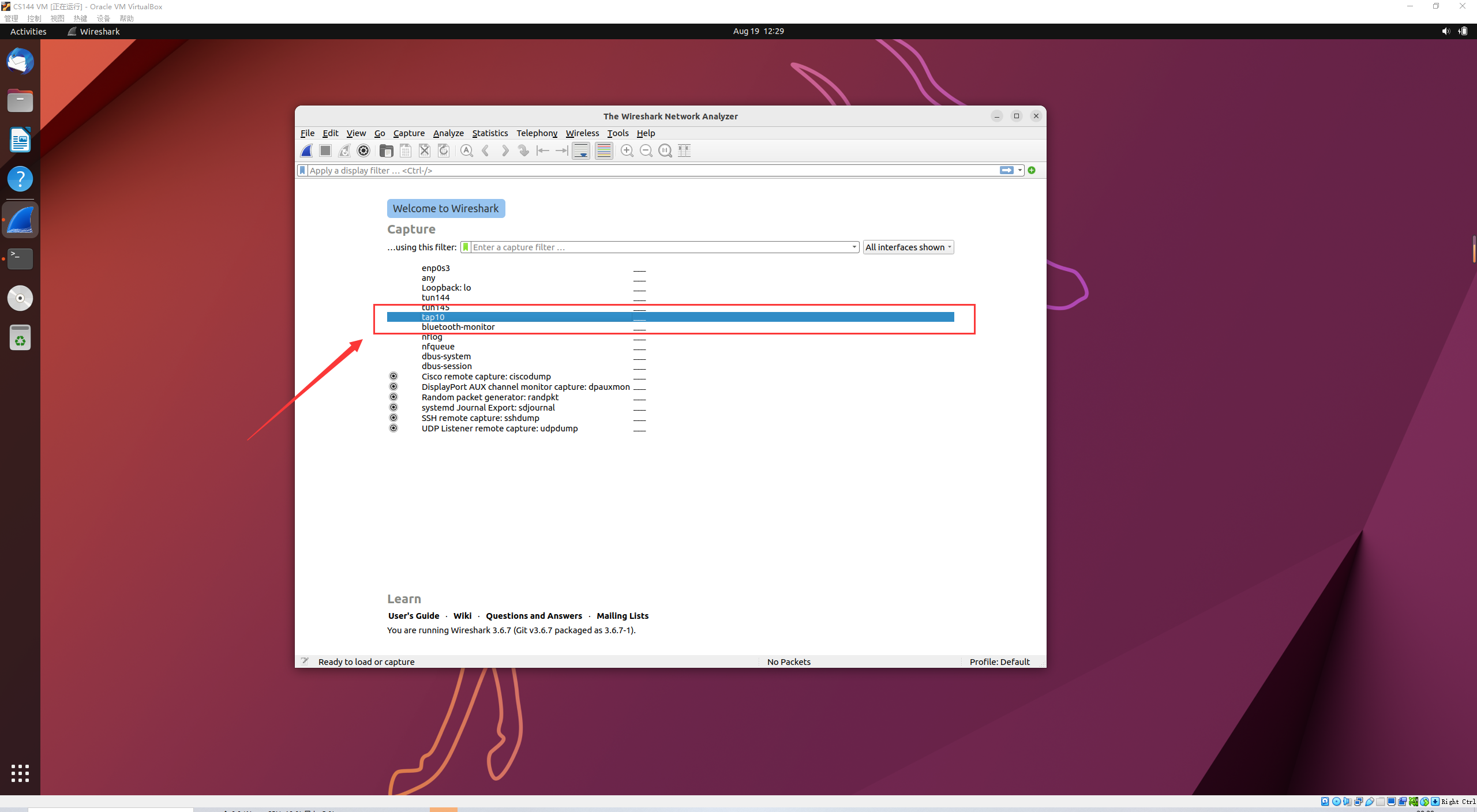The image size is (1477, 812).
Task: Open the Wireless menu
Action: (582, 133)
